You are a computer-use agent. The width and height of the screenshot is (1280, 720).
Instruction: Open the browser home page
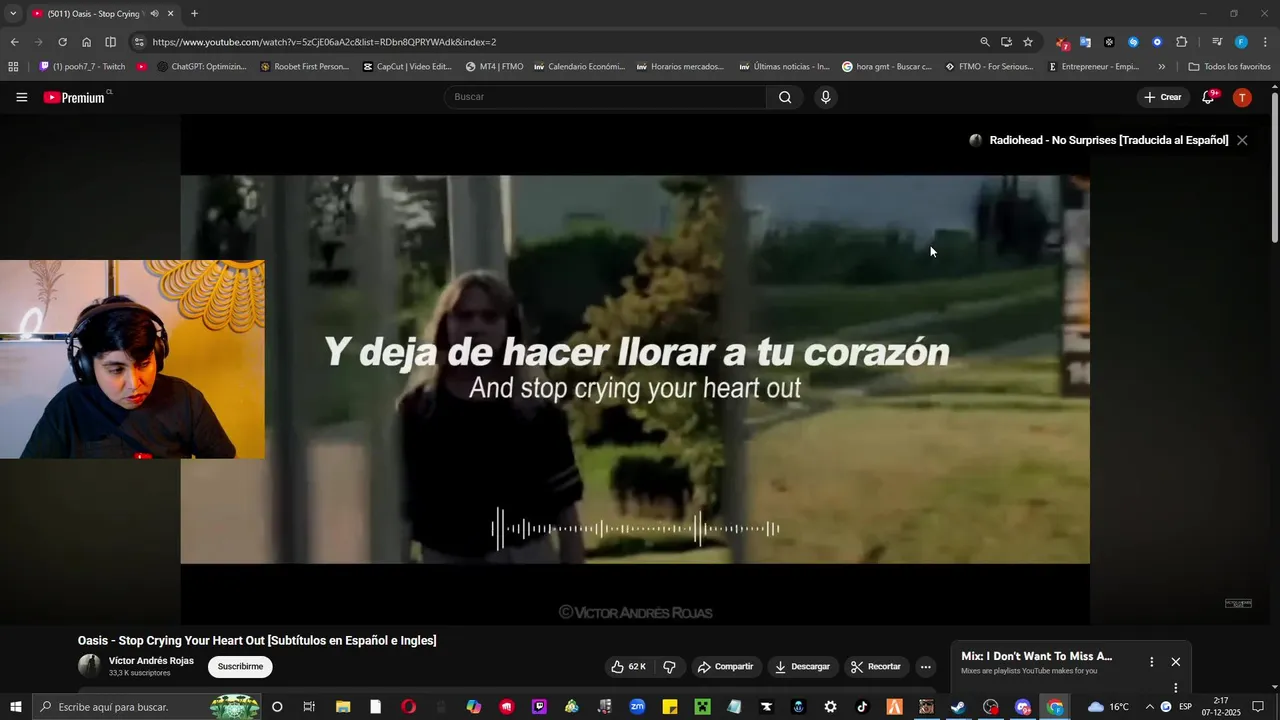click(86, 42)
